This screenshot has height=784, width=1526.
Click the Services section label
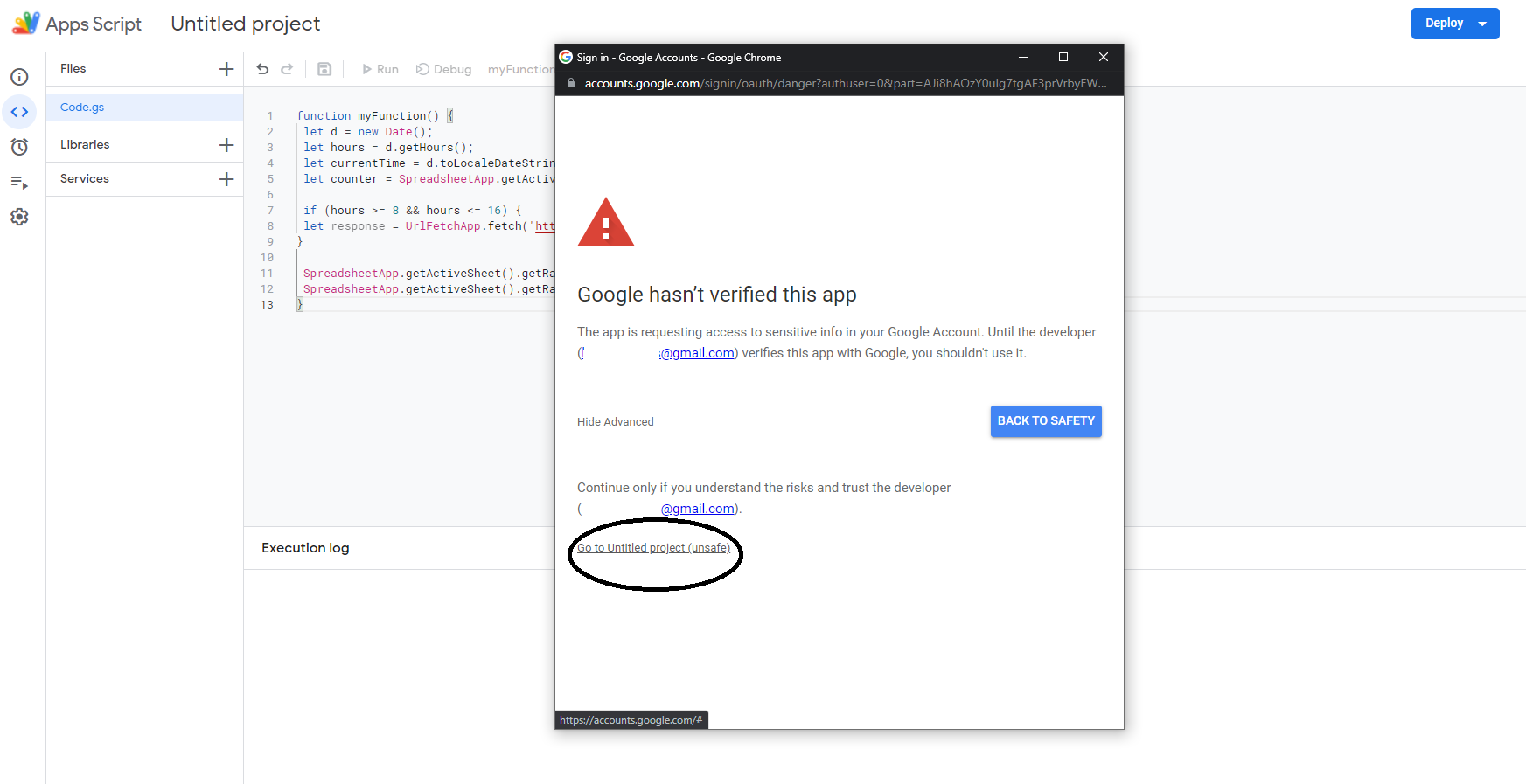(x=85, y=179)
